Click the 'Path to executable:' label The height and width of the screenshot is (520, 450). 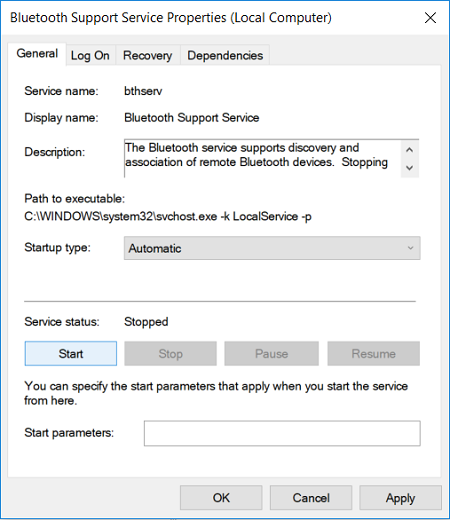74,199
